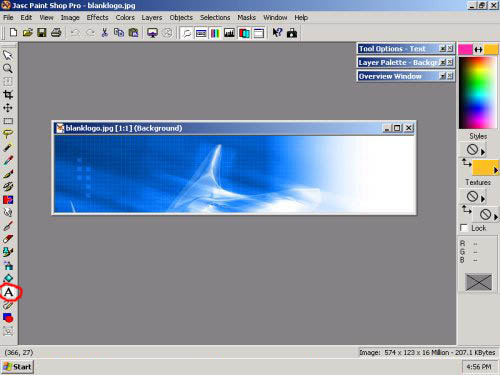The width and height of the screenshot is (500, 375).
Task: Select the Zoom magnifier tool
Action: (x=8, y=68)
